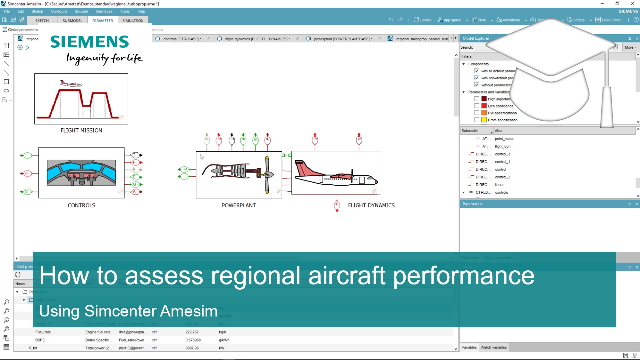Viewport: 640px width, 360px height.
Task: Click the Open file toolbar icon
Action: [x=13, y=20]
